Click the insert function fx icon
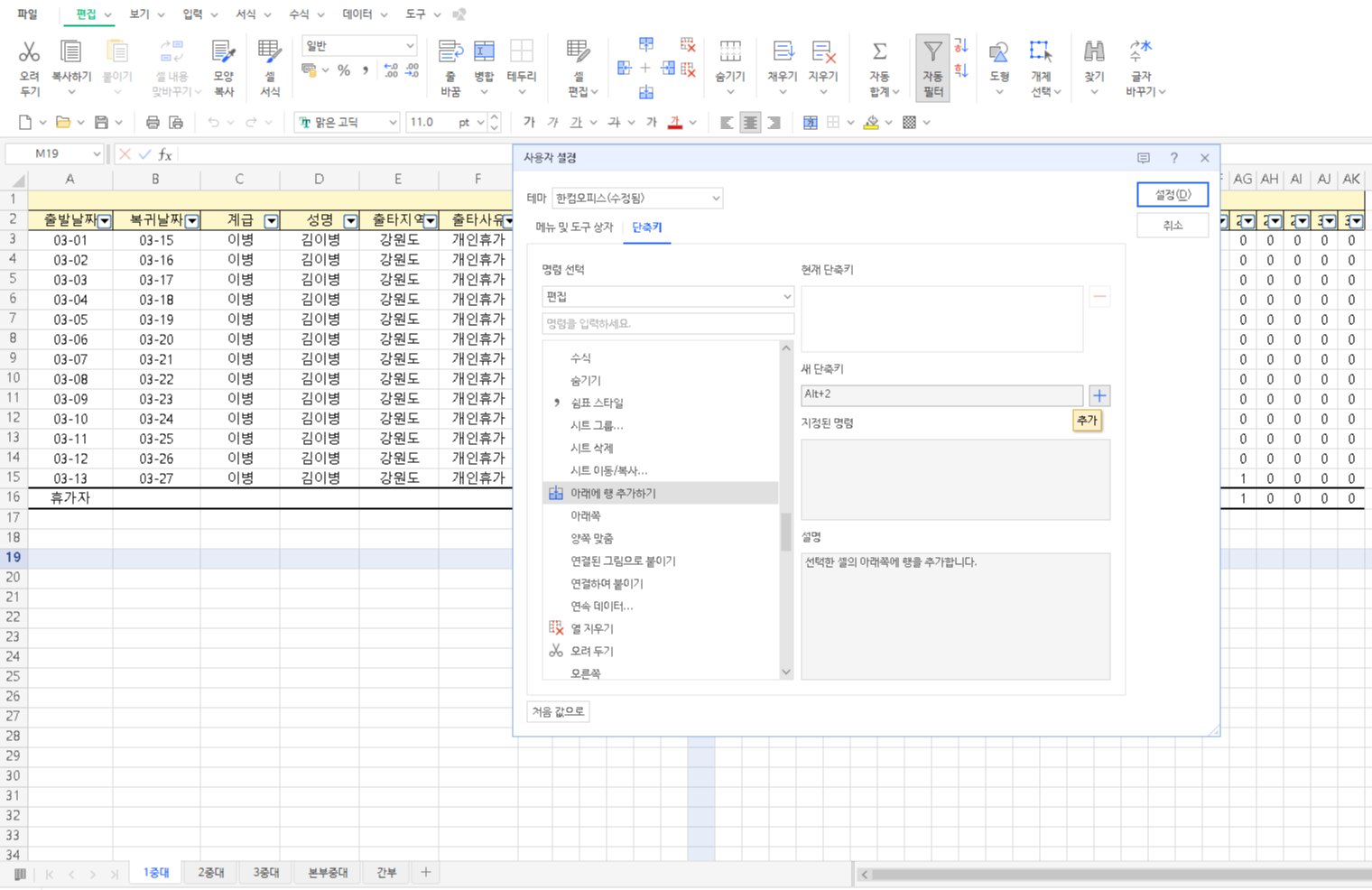Viewport: 1372px width, 890px height. (165, 154)
